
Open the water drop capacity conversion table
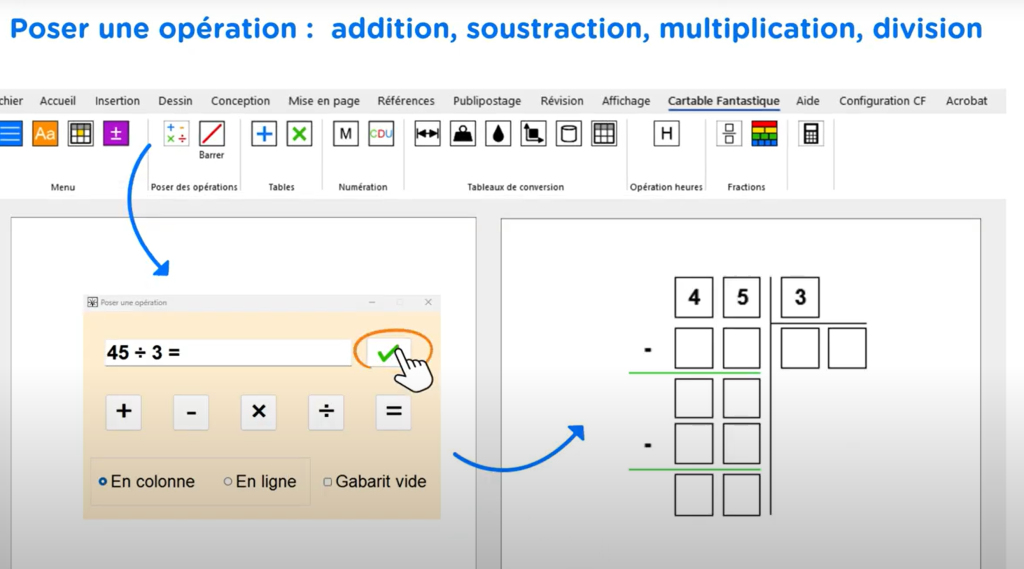pyautogui.click(x=498, y=134)
